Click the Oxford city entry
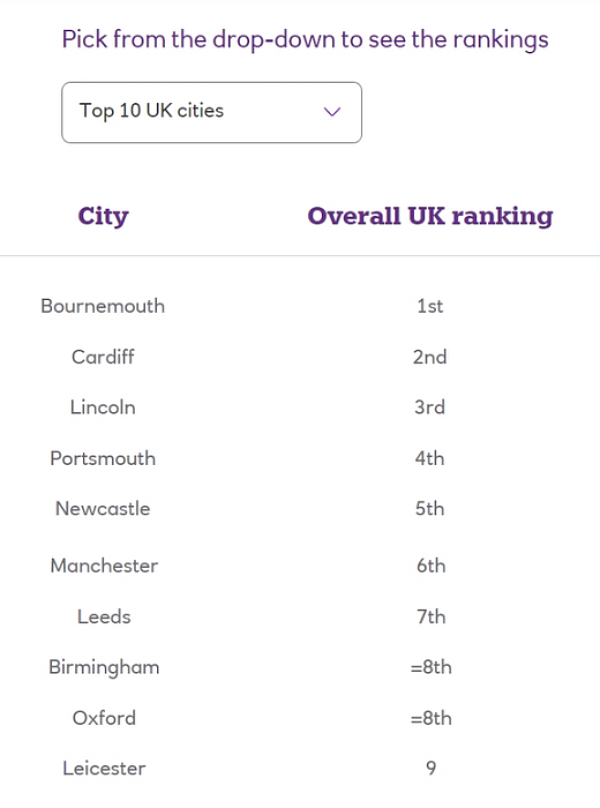Image resolution: width=600 pixels, height=808 pixels. coord(104,718)
